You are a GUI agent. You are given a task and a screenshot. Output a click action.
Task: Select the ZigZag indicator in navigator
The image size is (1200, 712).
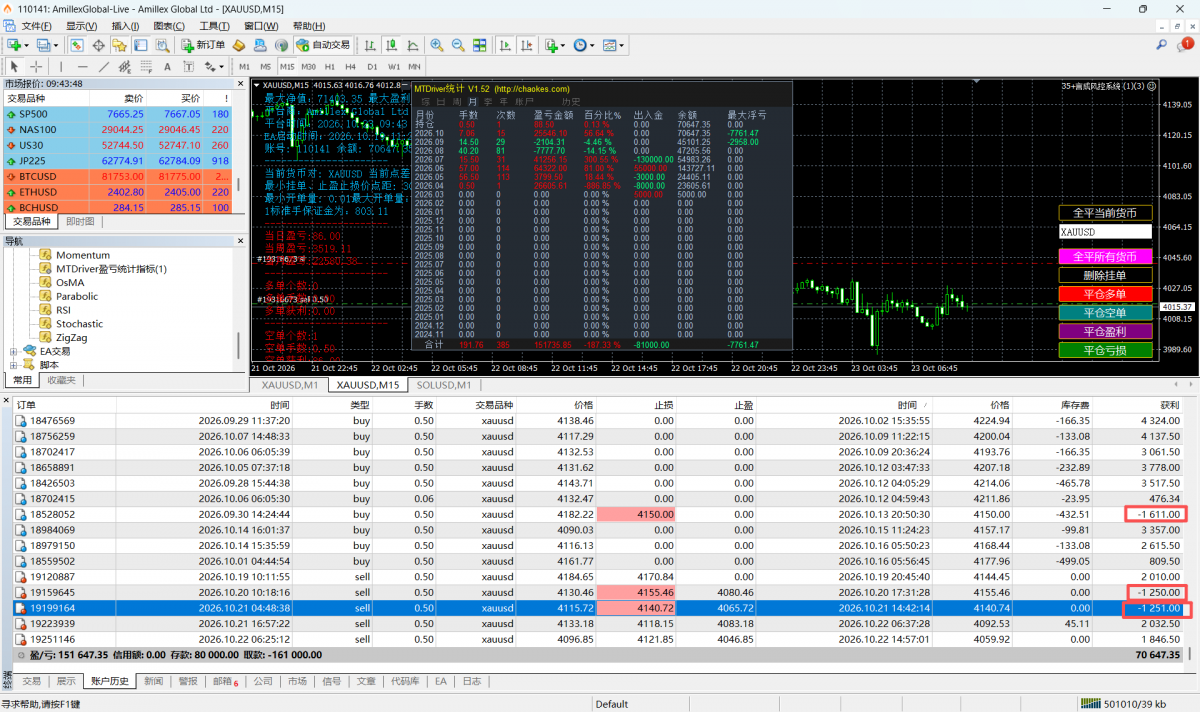[71, 337]
